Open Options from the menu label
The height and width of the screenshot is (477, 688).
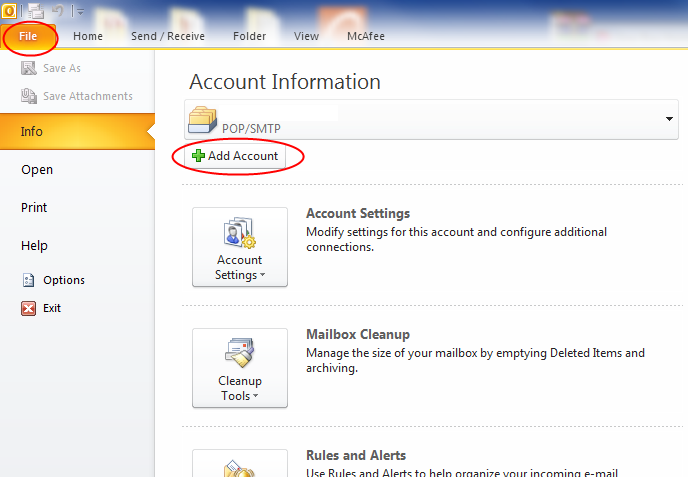pos(64,280)
